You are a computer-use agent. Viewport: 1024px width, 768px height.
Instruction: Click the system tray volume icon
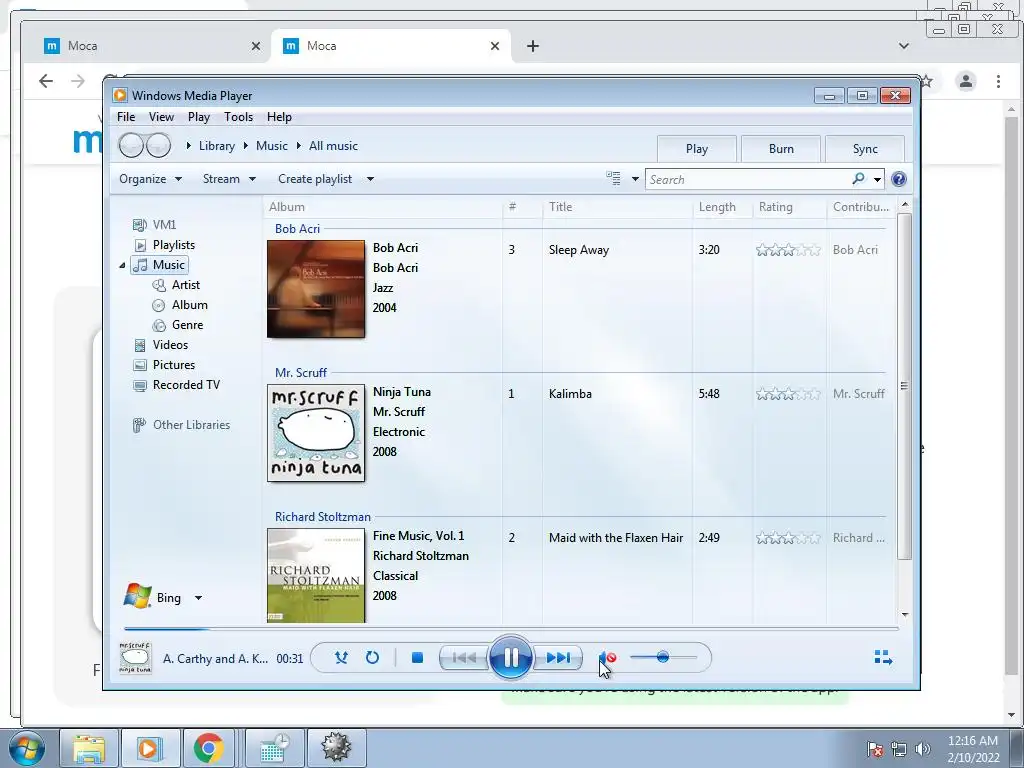point(922,748)
